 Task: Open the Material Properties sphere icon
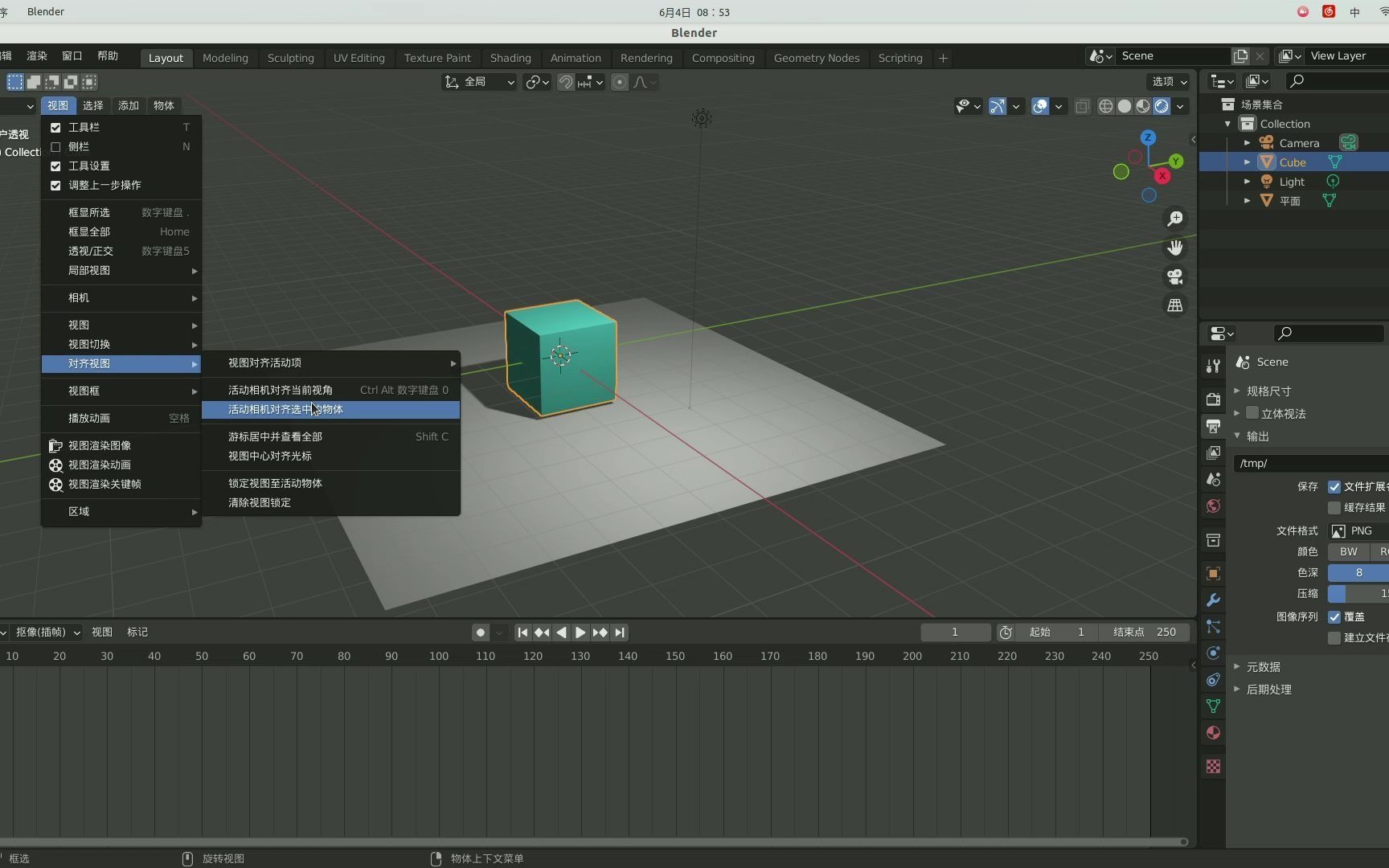1212,733
